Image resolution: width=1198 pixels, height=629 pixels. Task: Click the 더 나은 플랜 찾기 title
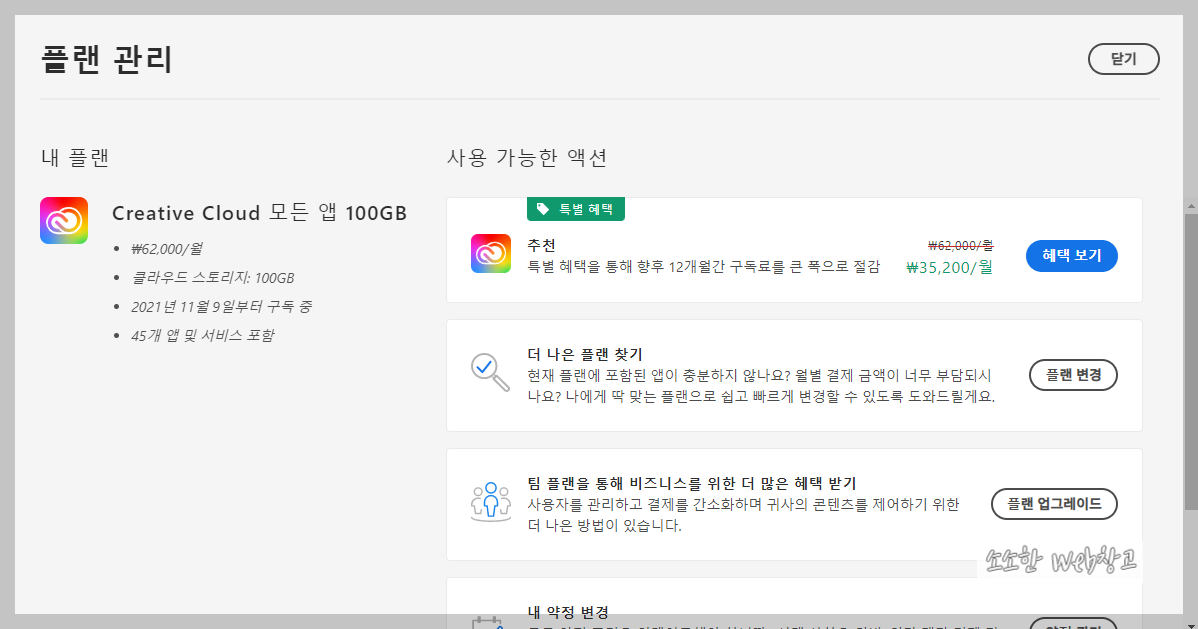coord(584,354)
